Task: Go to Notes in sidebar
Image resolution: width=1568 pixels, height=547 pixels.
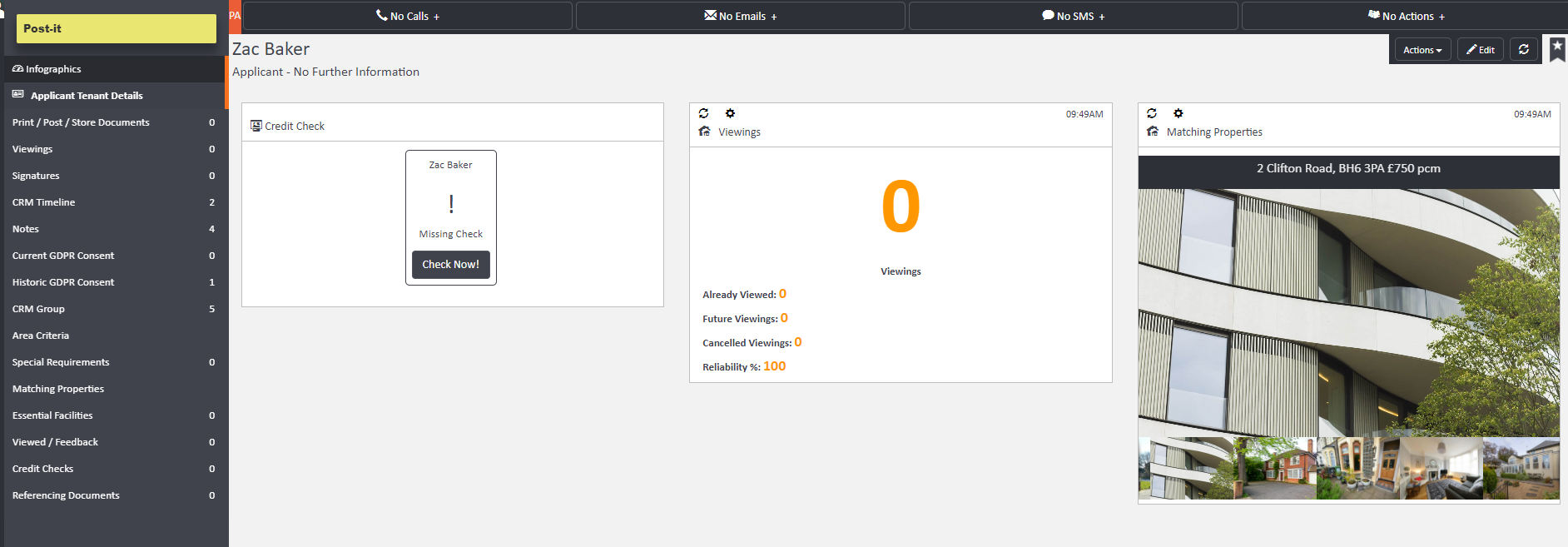Action: pos(26,229)
